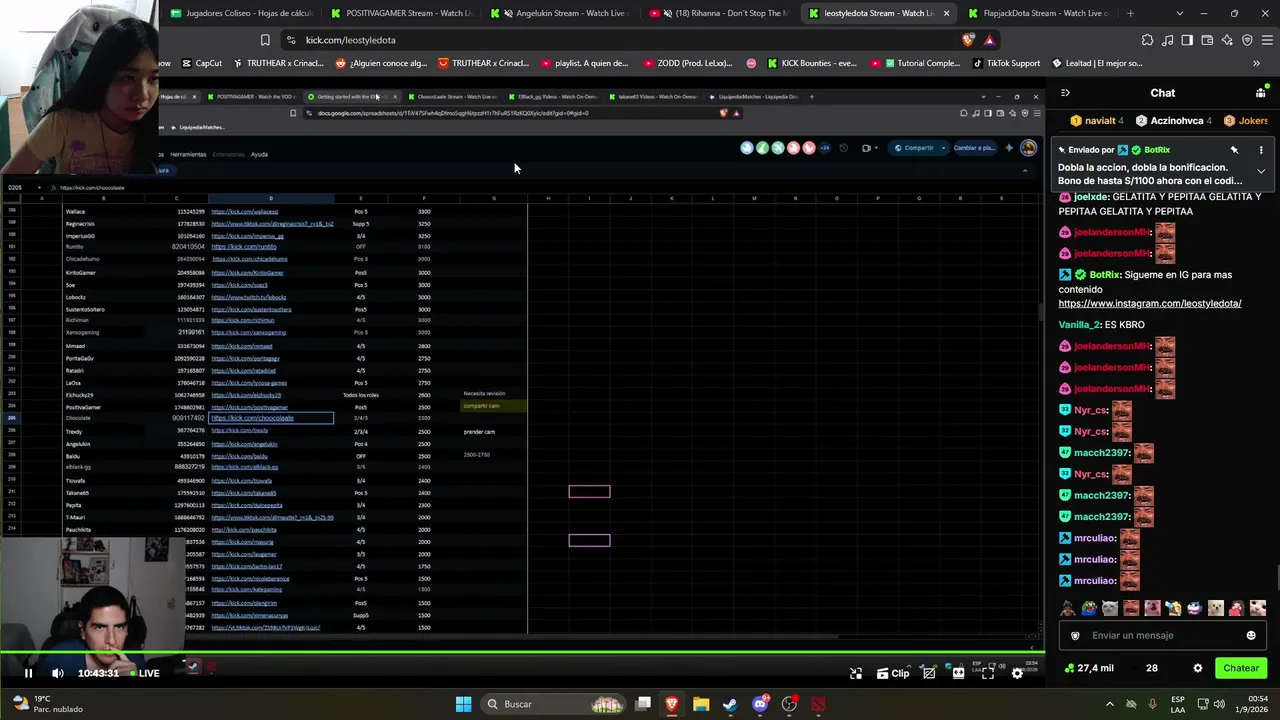Open the weather widget 19°C
1280x720 pixels.
tap(47, 704)
